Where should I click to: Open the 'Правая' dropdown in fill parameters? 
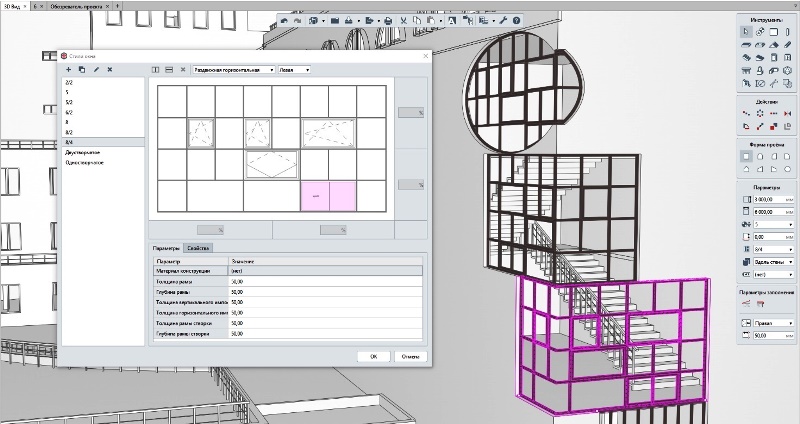point(773,323)
